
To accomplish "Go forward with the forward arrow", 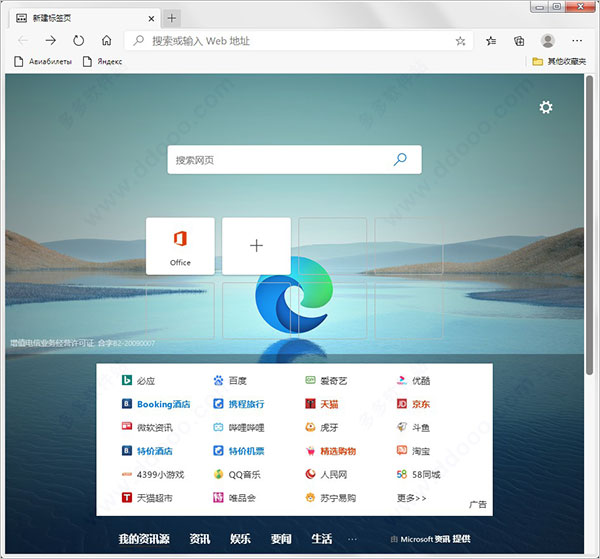I will 51,40.
